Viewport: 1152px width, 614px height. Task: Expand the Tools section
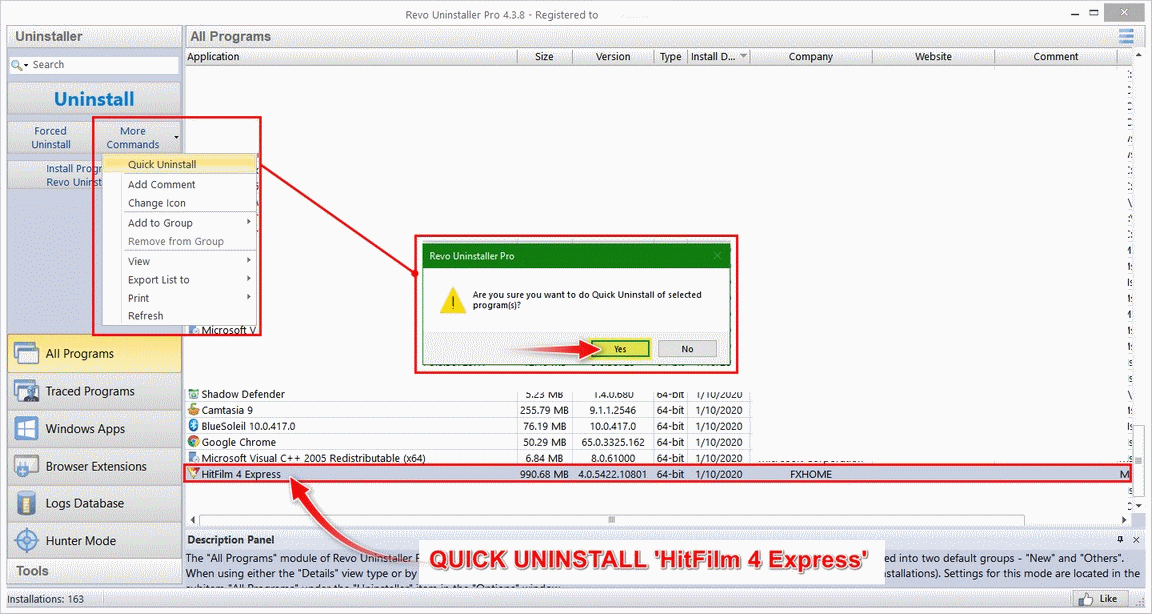(x=94, y=571)
